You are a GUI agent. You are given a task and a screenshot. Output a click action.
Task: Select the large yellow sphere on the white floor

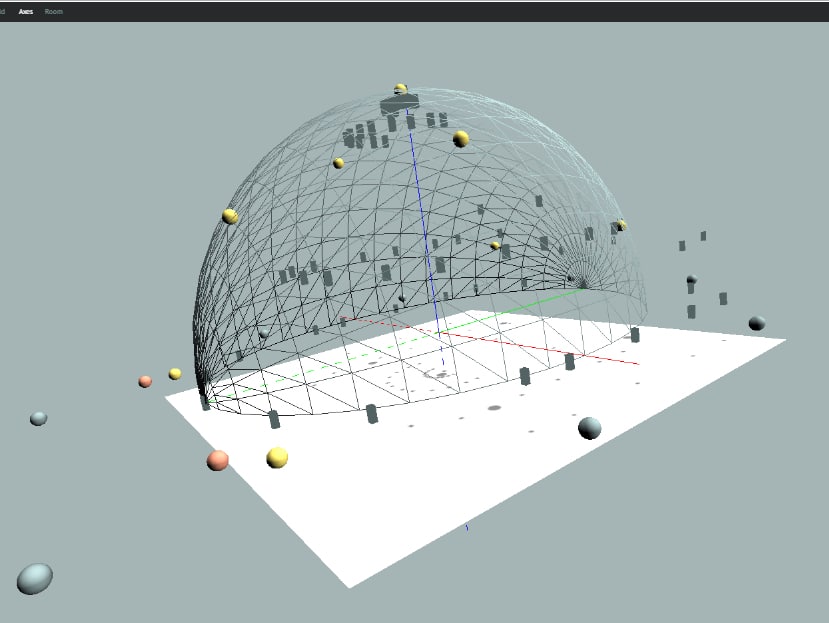point(277,457)
